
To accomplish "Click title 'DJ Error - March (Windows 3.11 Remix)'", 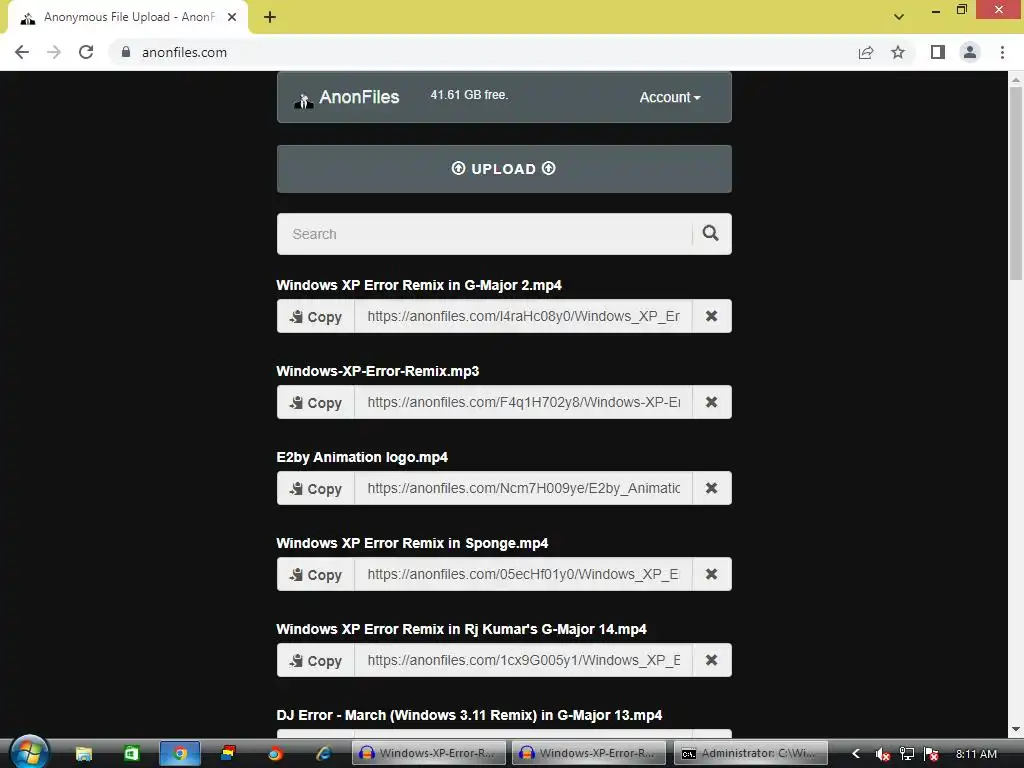I will tap(469, 715).
